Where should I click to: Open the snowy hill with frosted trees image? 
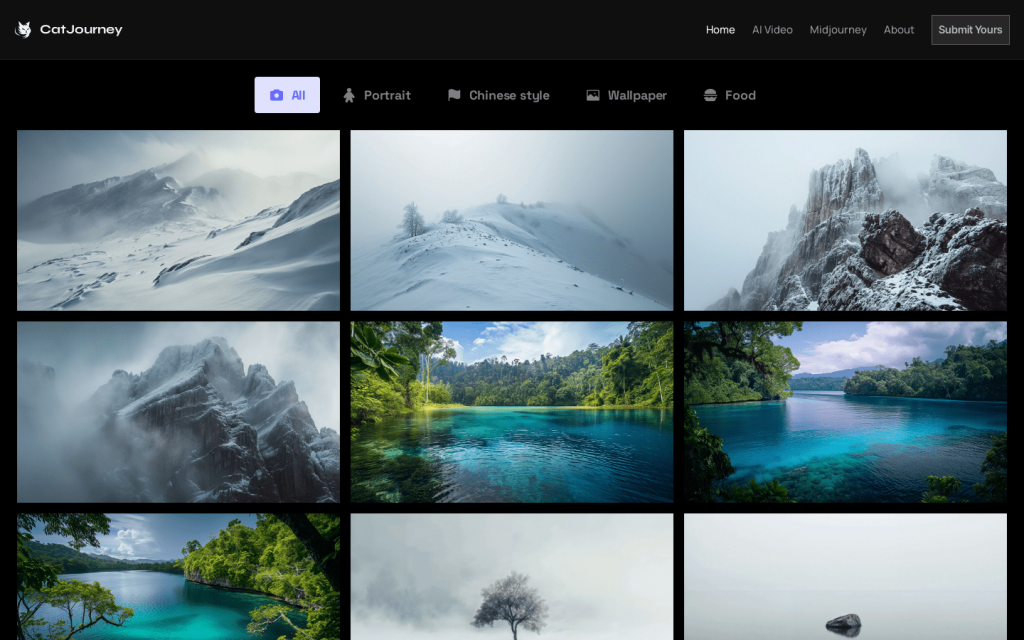pyautogui.click(x=511, y=220)
